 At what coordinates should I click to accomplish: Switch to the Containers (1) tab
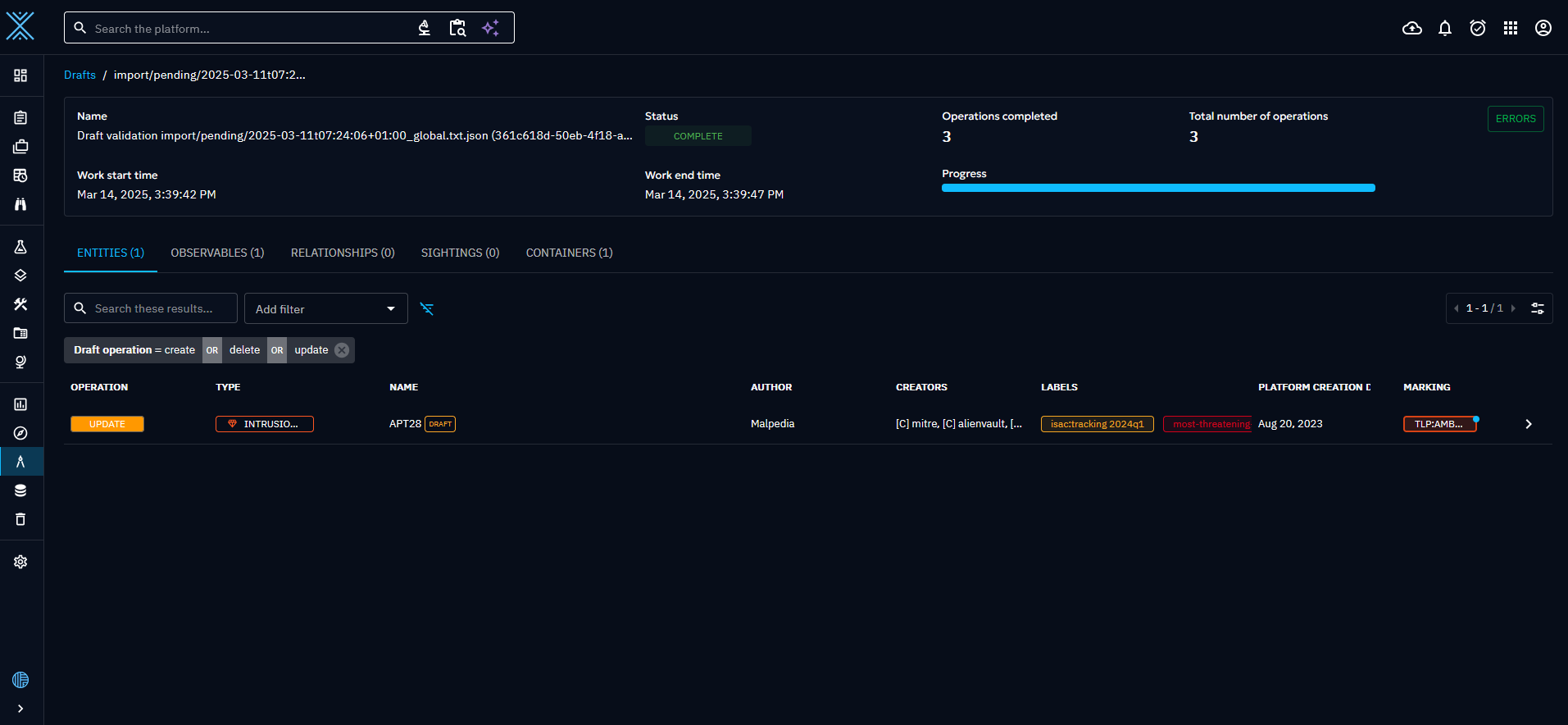click(x=569, y=253)
